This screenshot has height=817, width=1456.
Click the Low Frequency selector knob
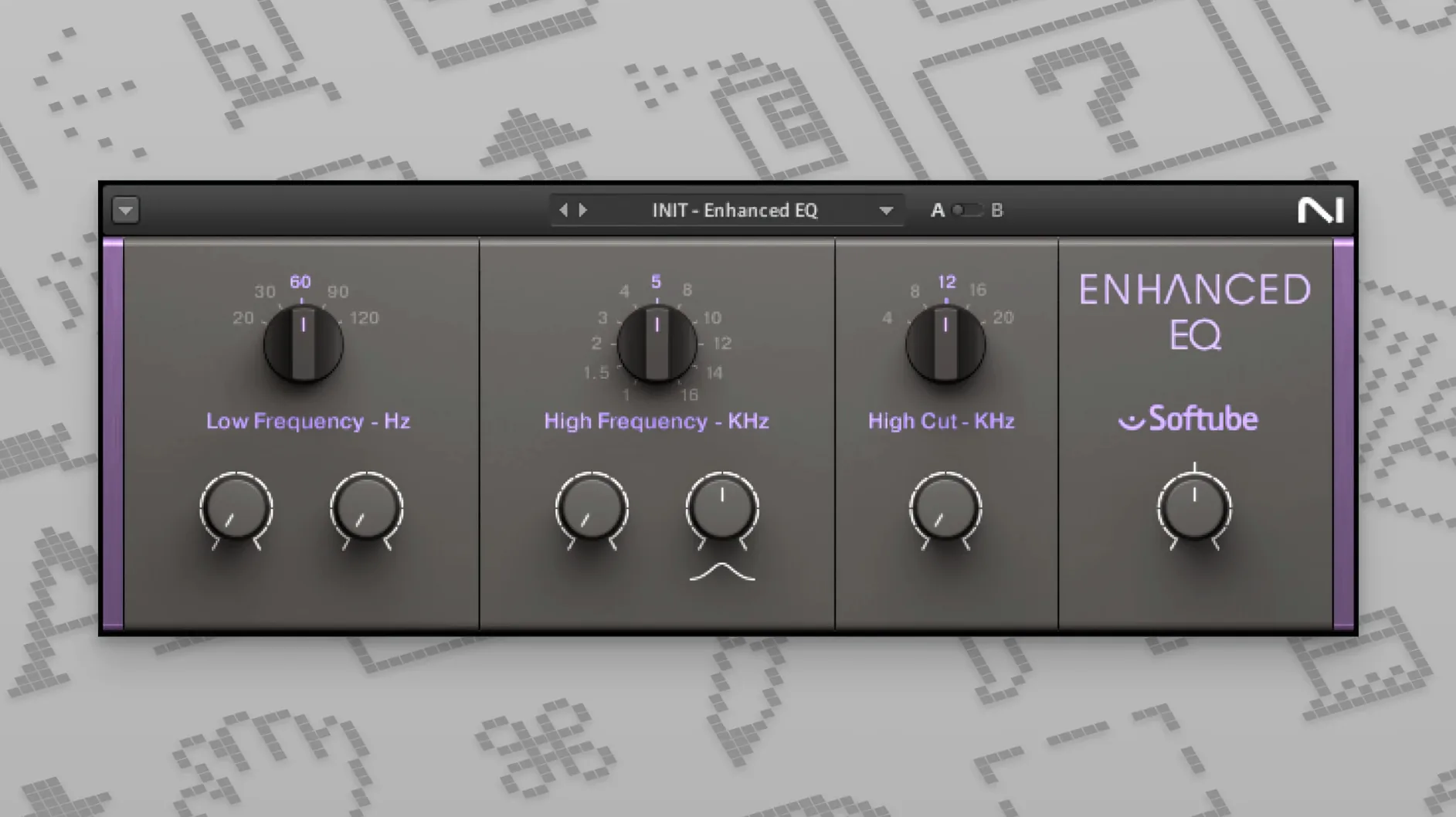(x=303, y=344)
